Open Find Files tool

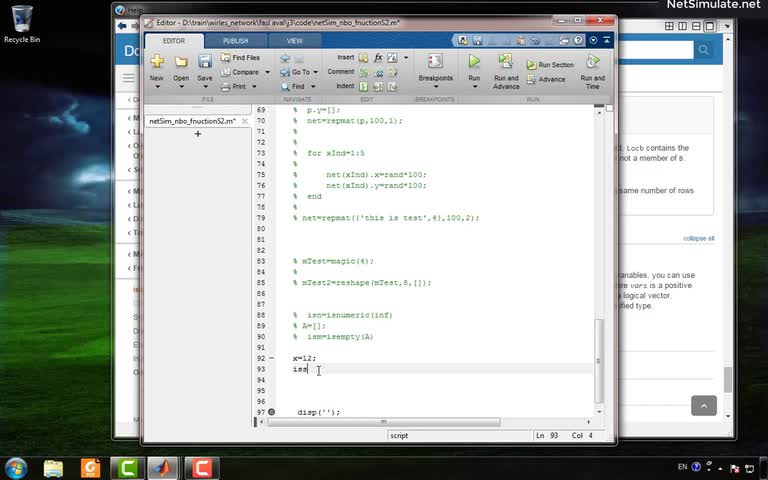point(240,57)
